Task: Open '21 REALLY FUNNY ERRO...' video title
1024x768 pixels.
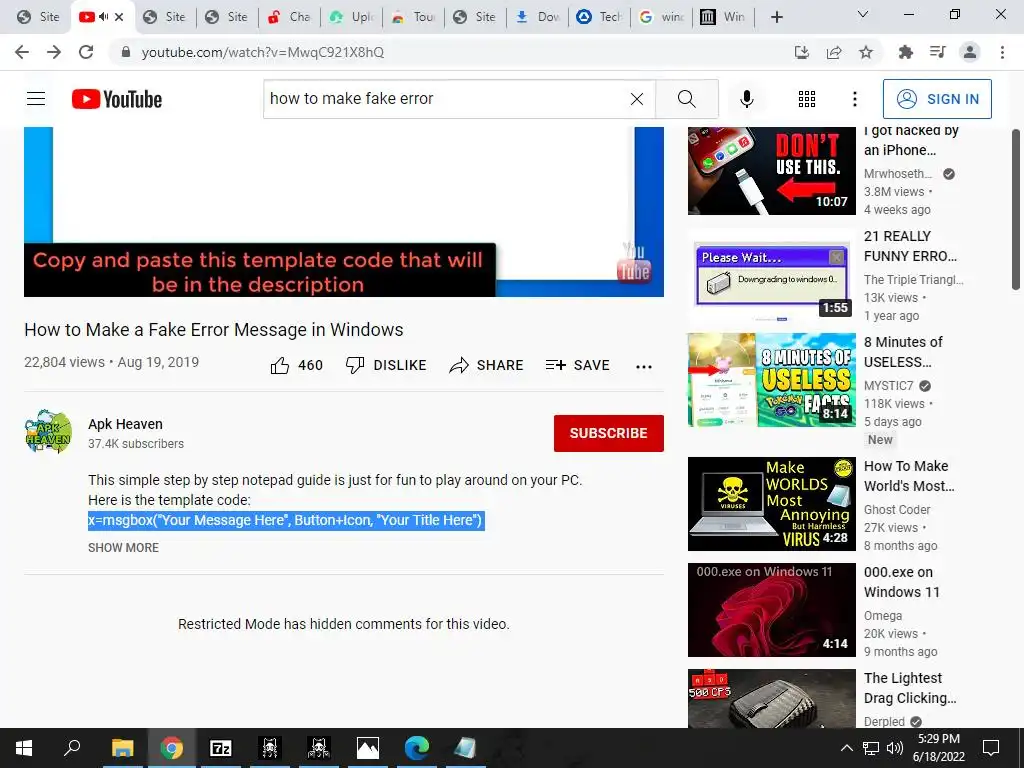Action: coord(910,246)
